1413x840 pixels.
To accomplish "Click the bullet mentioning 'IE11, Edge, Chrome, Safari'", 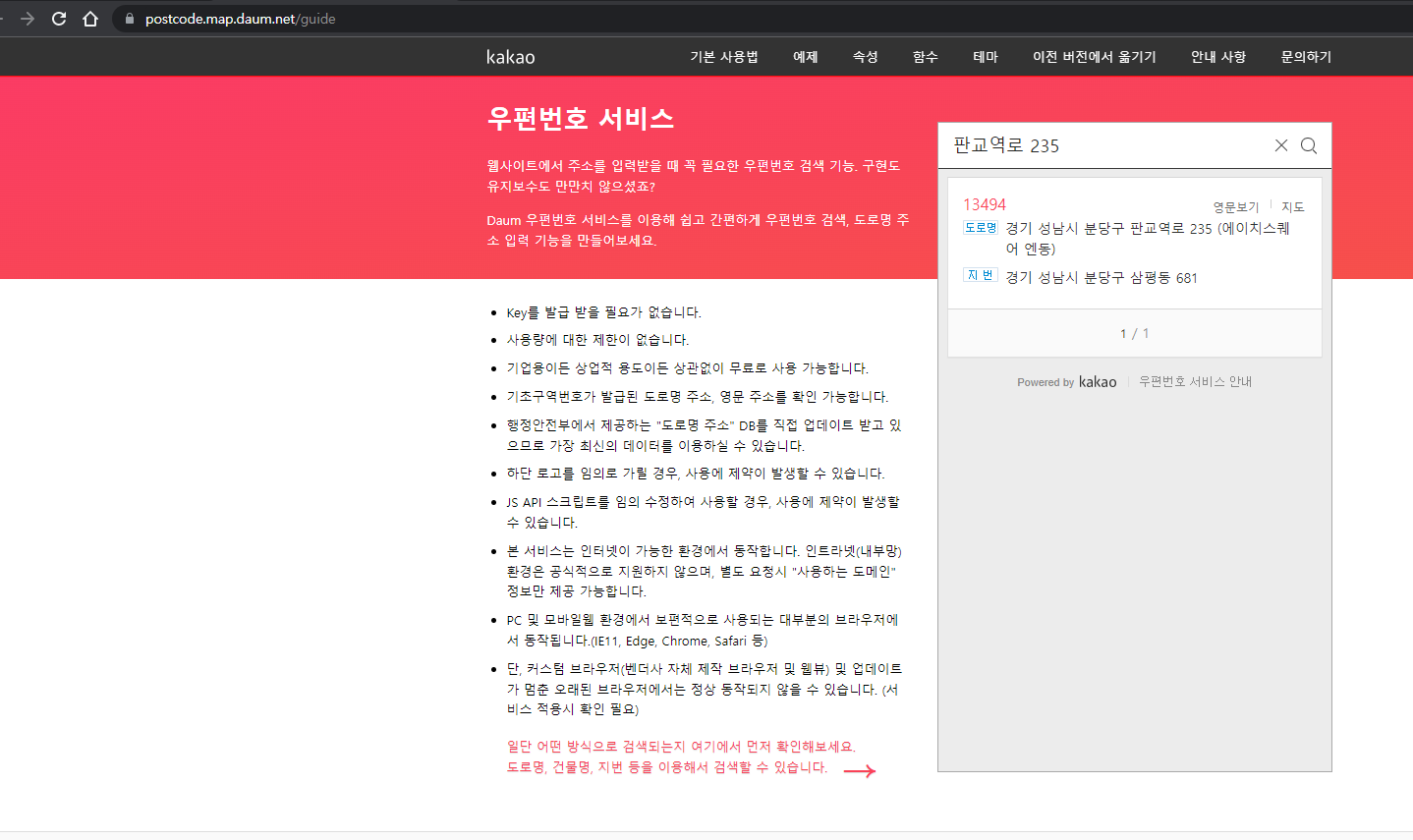I will pyautogui.click(x=703, y=631).
